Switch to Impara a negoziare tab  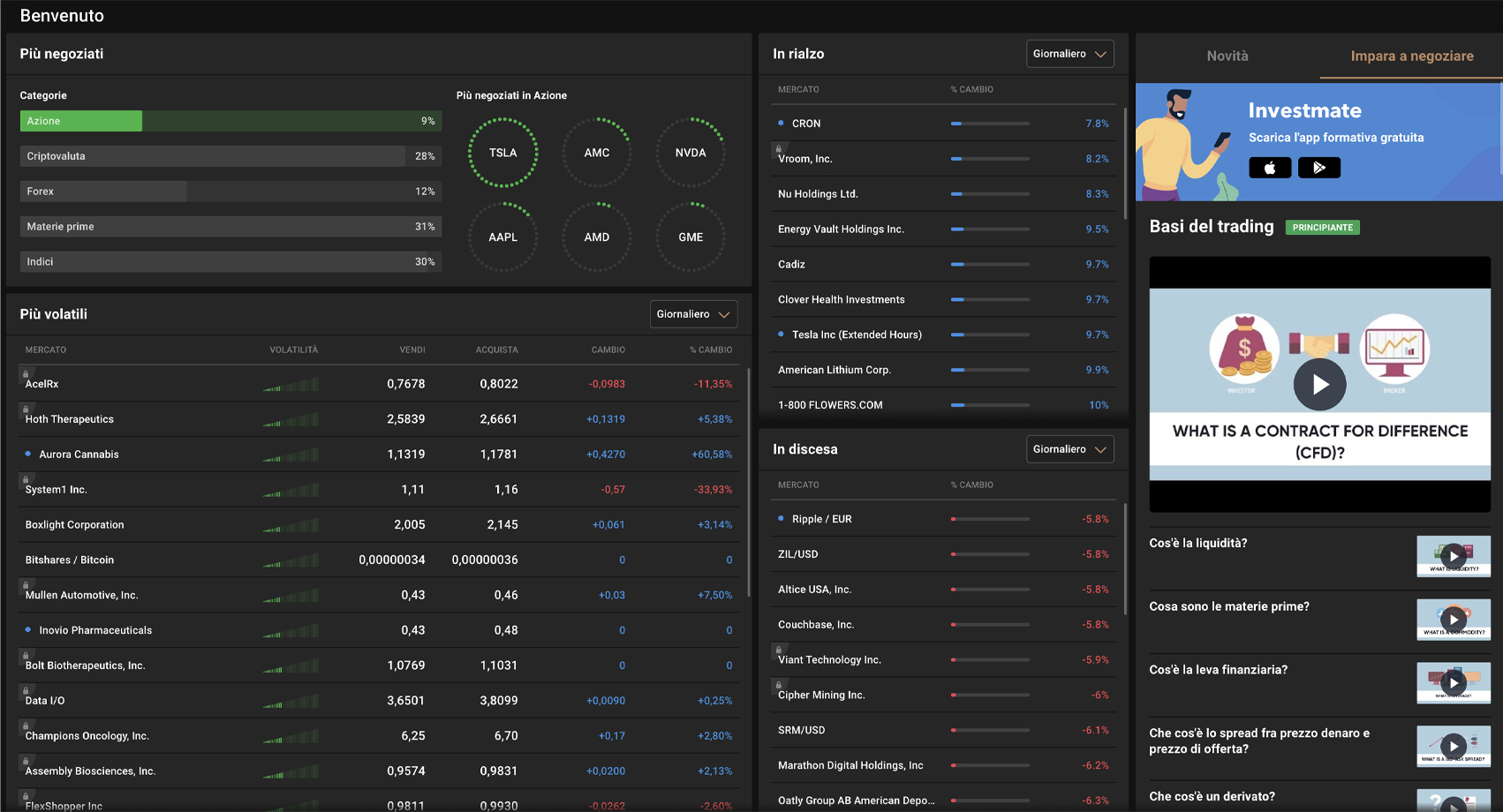[x=1411, y=56]
